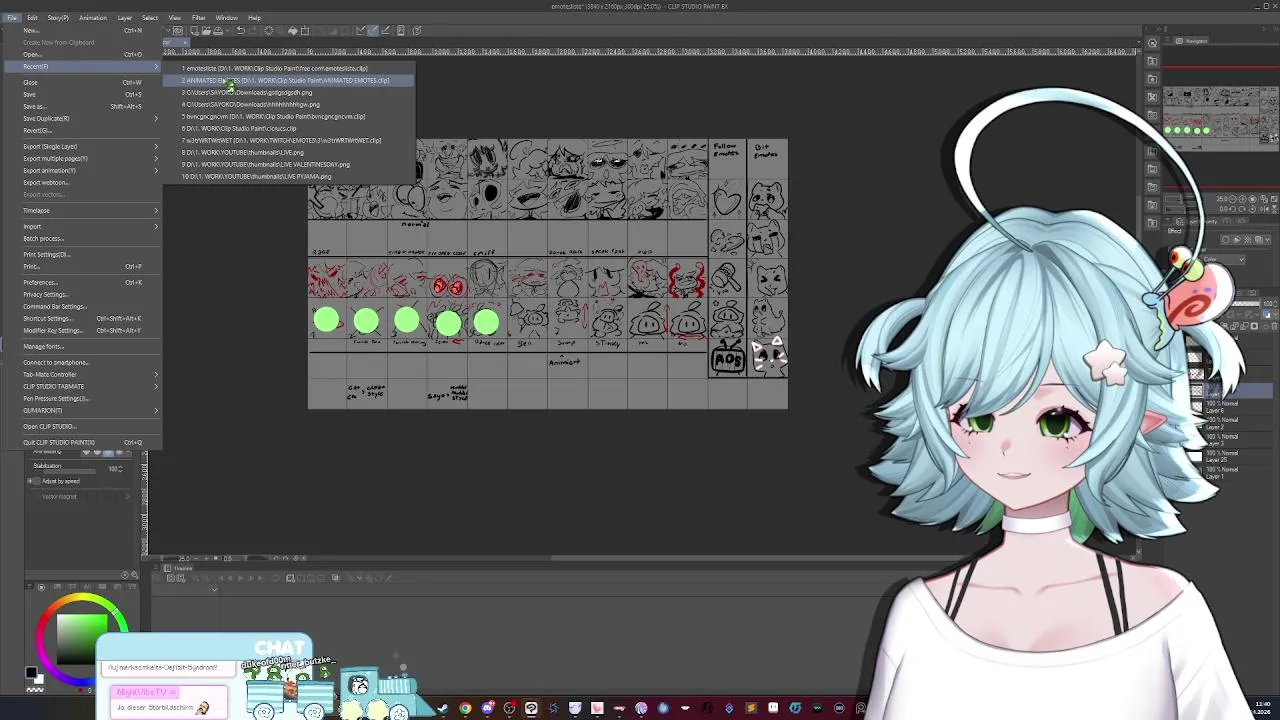Viewport: 1280px width, 720px height.
Task: Open recent file 10 LIVE PYJAMA.png
Action: click(288, 176)
